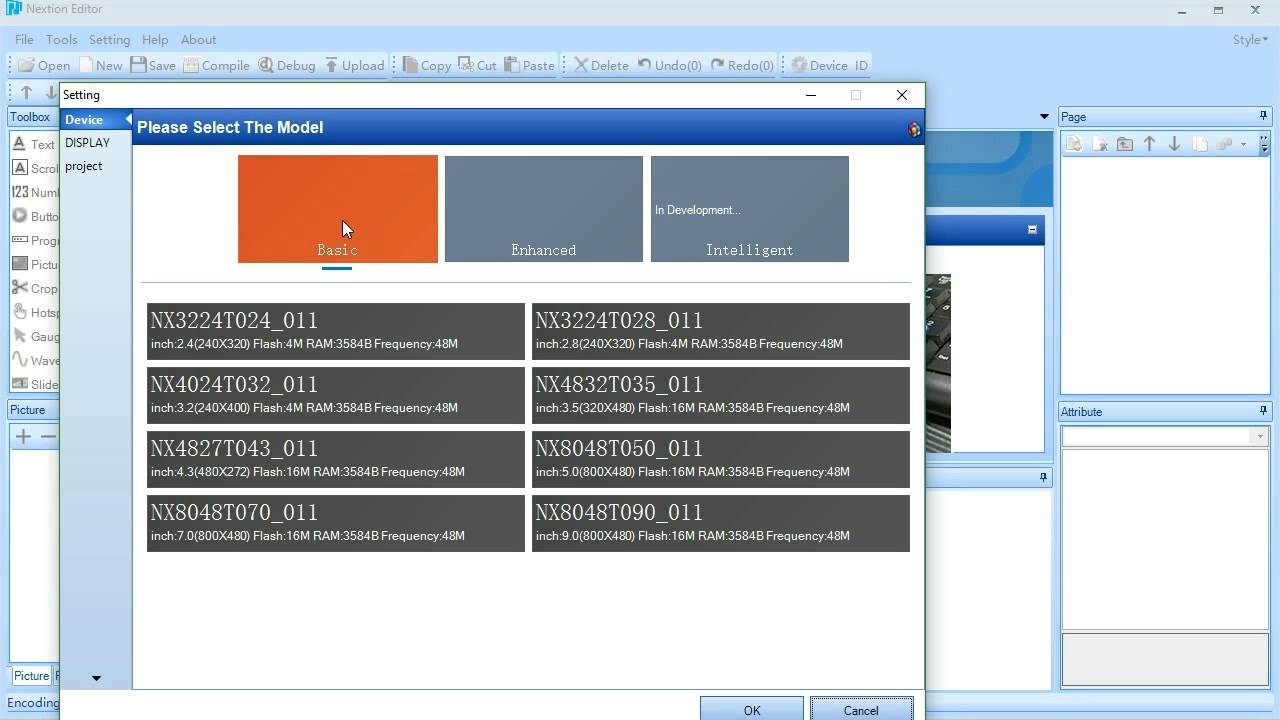Screen dimensions: 1280x720
Task: Select model NX8048T070_011
Action: (336, 524)
